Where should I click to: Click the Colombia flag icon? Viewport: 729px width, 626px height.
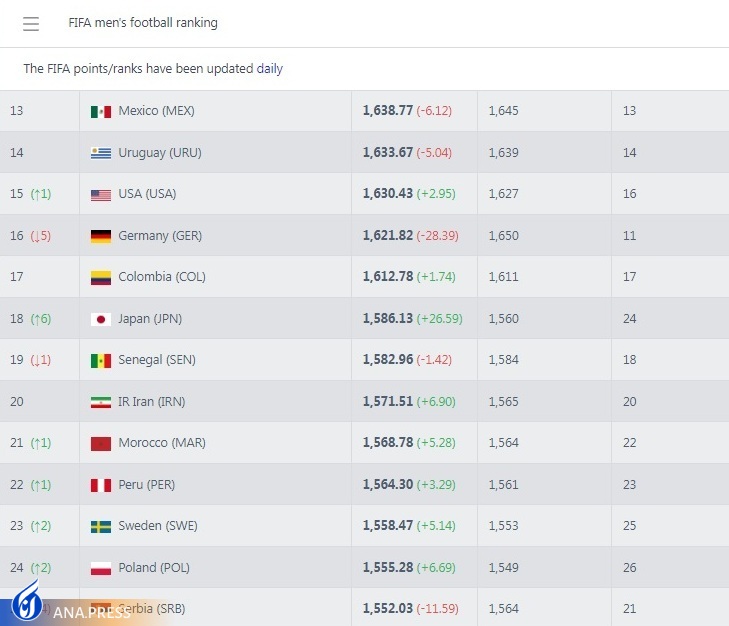[x=100, y=277]
